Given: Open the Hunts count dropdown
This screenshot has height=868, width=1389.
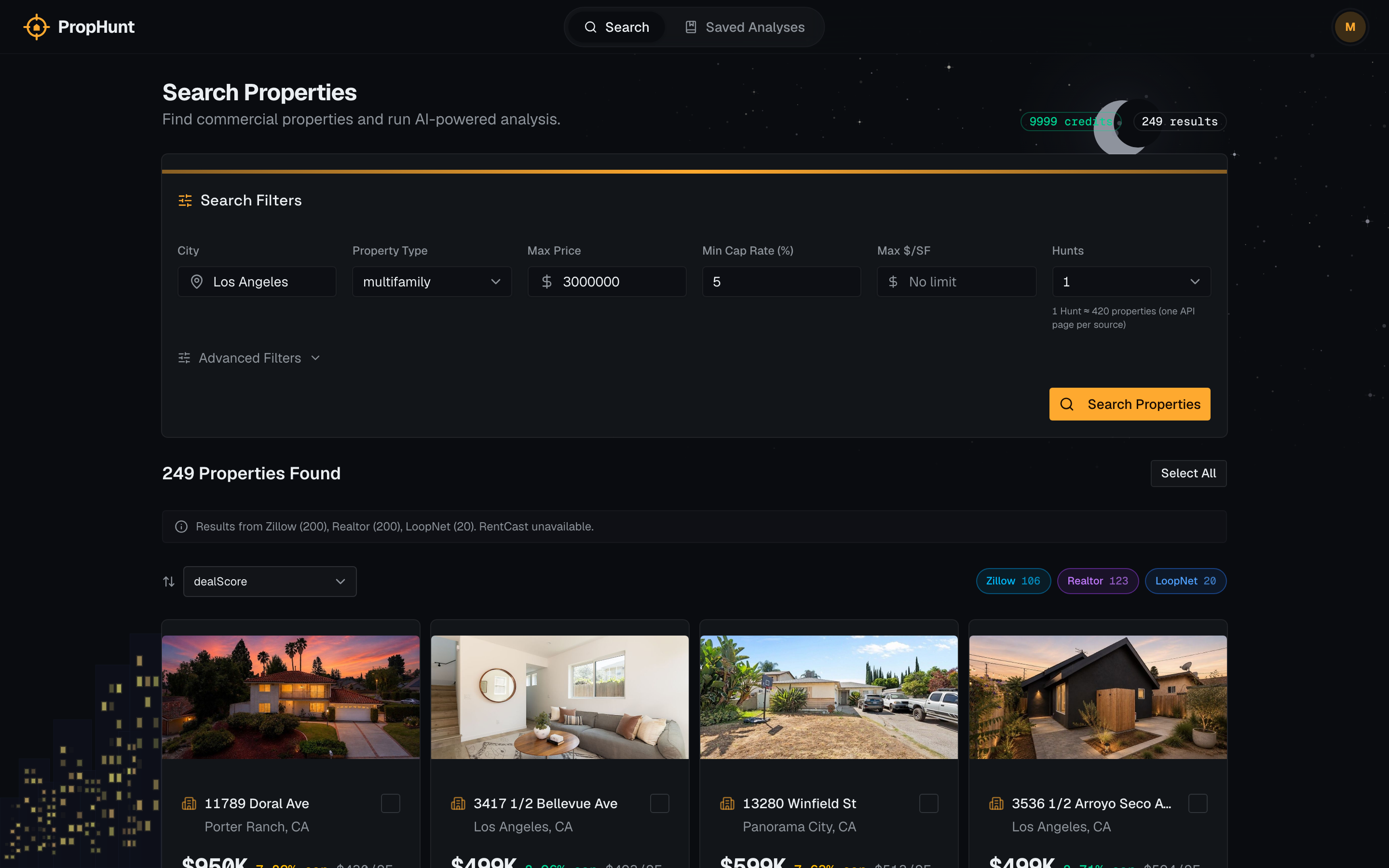Looking at the screenshot, I should [x=1131, y=281].
